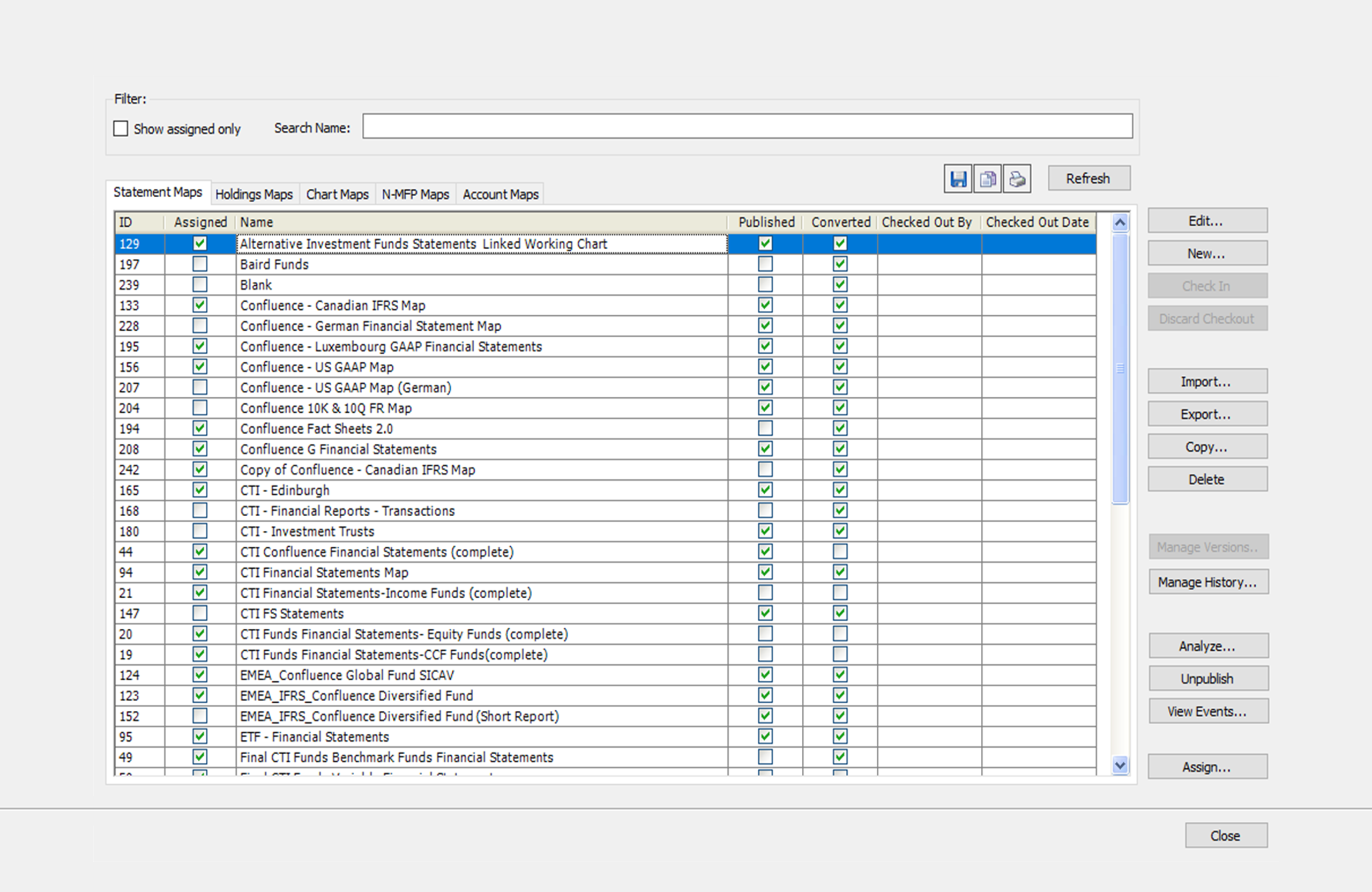Click the save (floppy disk) icon
The width and height of the screenshot is (1372, 892).
pyautogui.click(x=958, y=179)
